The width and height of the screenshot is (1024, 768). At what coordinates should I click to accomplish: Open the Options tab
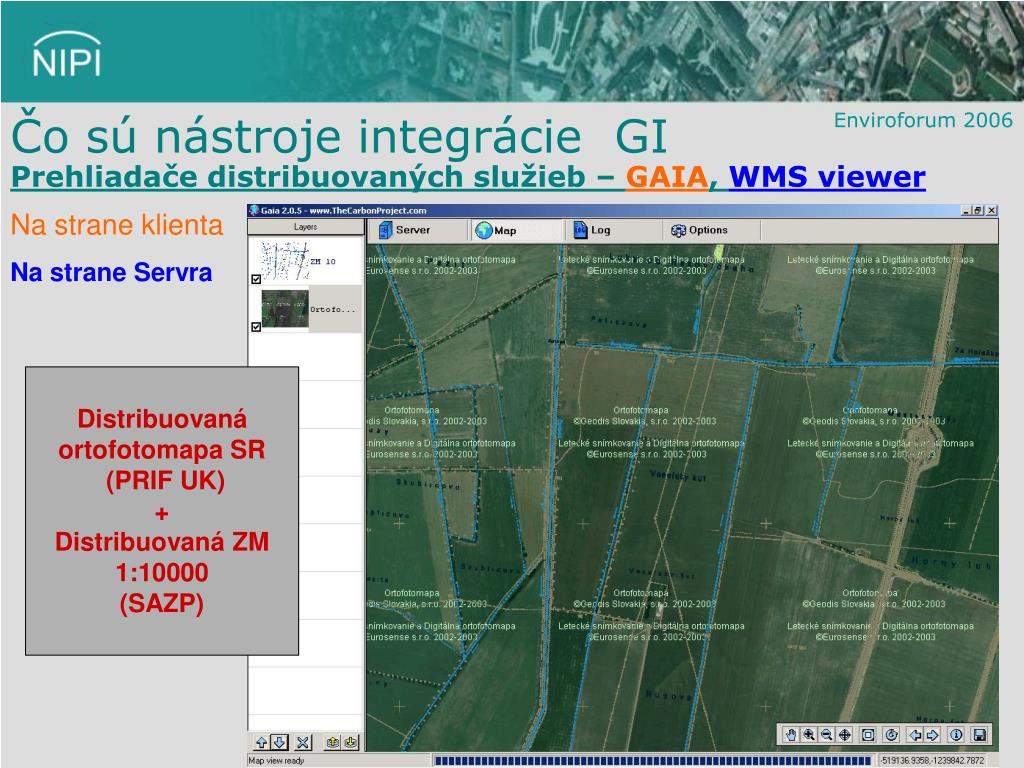point(712,230)
